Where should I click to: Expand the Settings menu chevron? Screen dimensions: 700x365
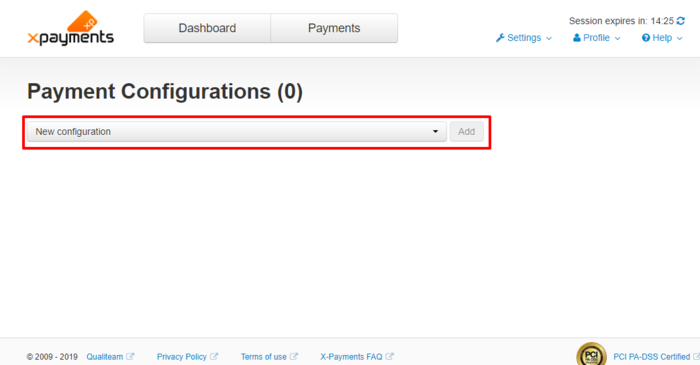549,38
